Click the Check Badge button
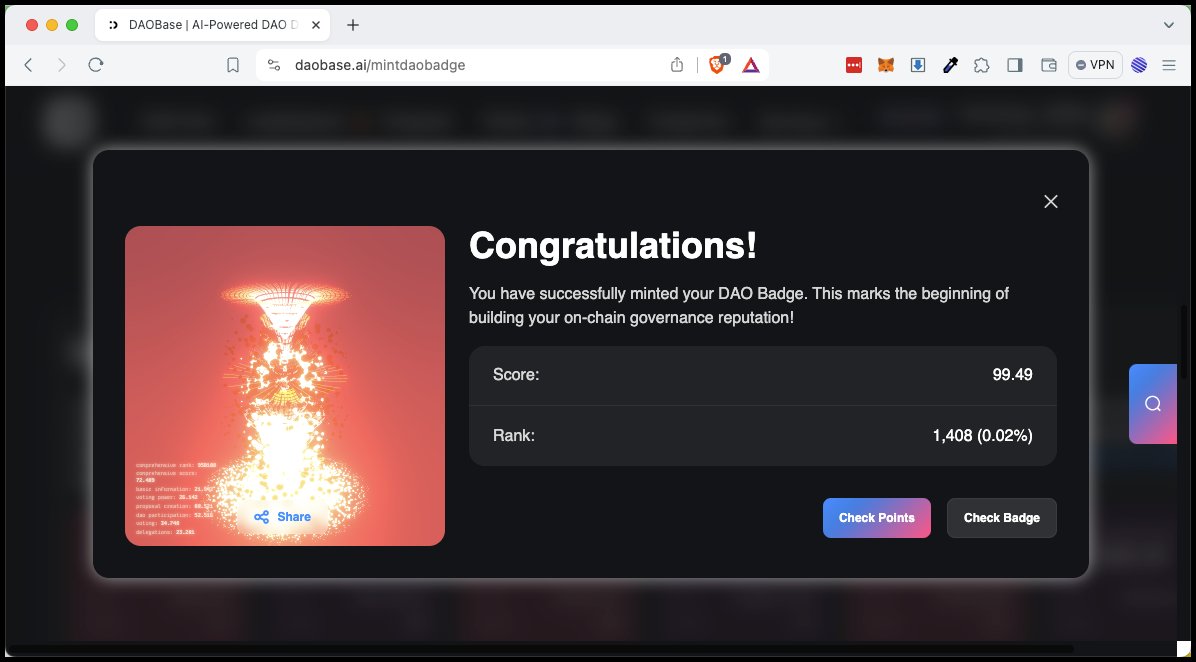 1001,517
